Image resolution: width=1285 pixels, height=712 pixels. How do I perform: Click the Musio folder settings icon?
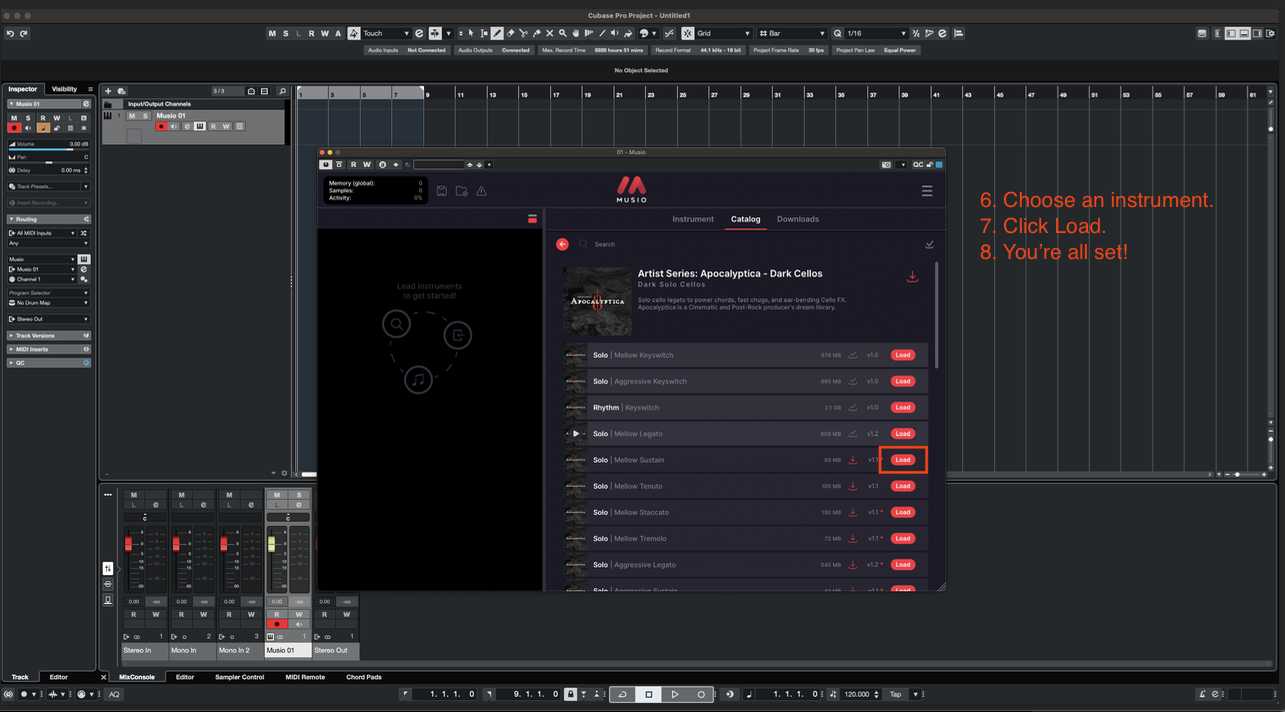[461, 191]
